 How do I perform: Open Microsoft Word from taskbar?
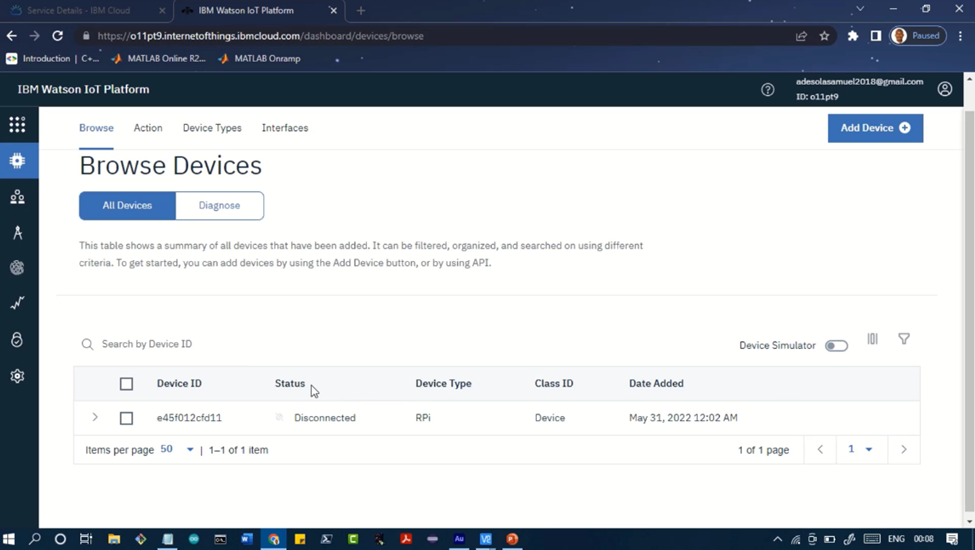click(x=247, y=539)
